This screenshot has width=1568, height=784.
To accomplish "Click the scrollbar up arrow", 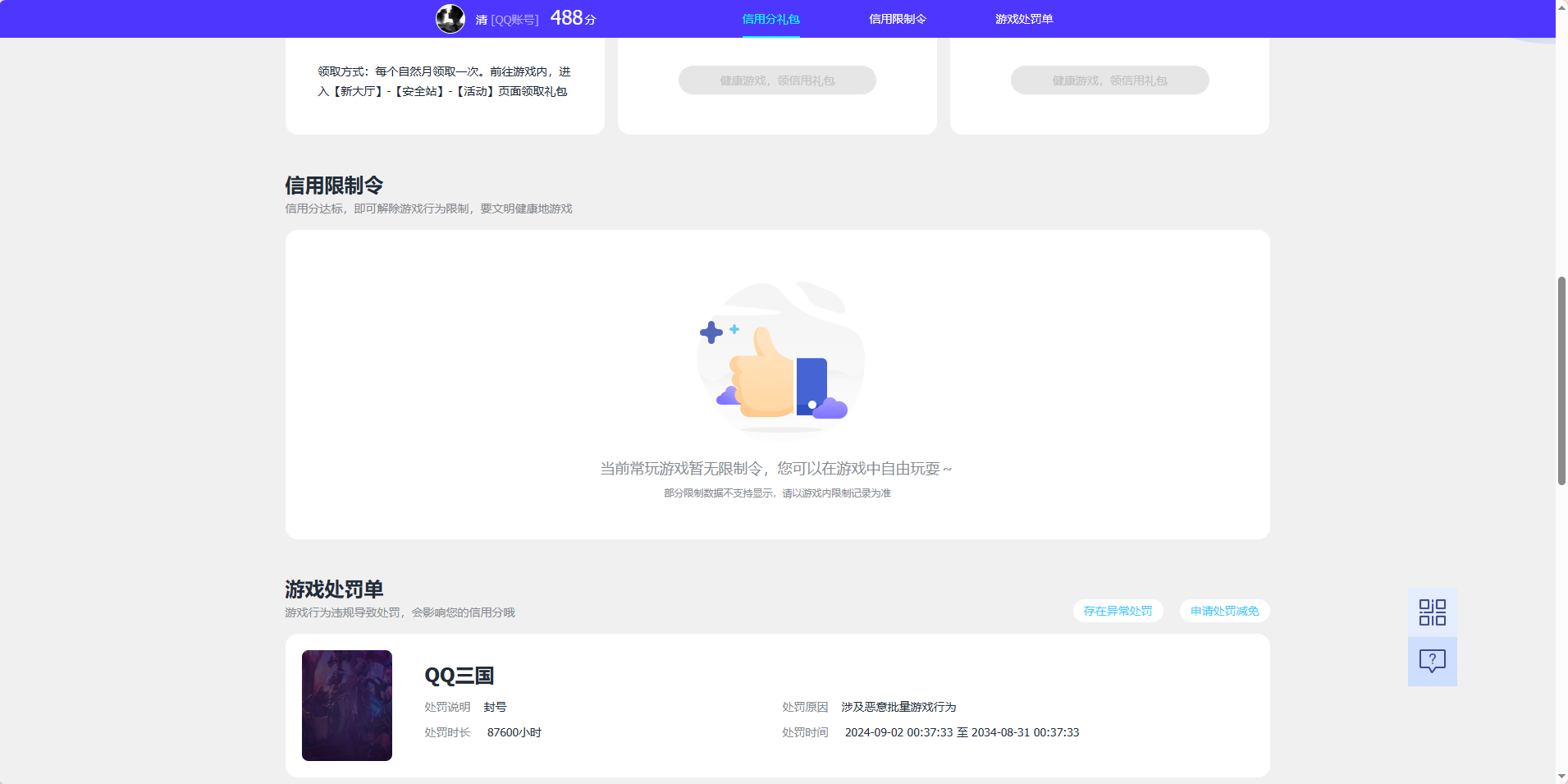I will [1560, 7].
